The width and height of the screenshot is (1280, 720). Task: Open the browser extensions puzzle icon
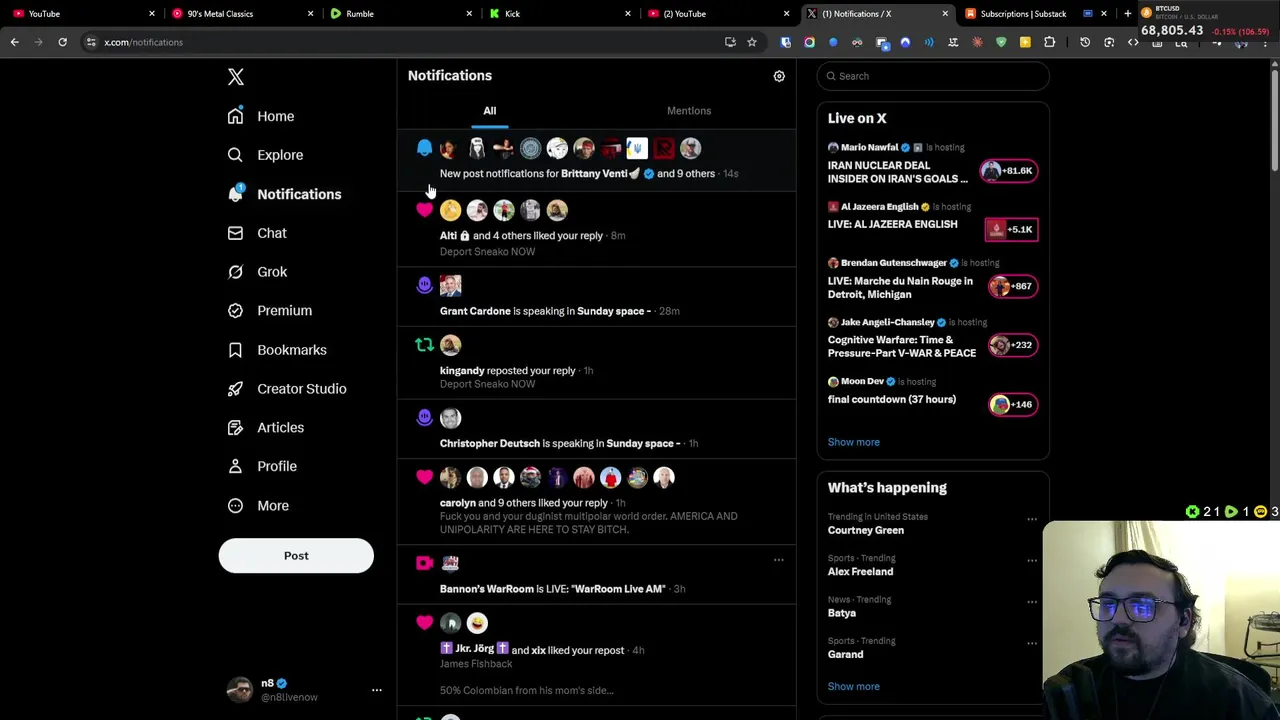coord(1050,42)
